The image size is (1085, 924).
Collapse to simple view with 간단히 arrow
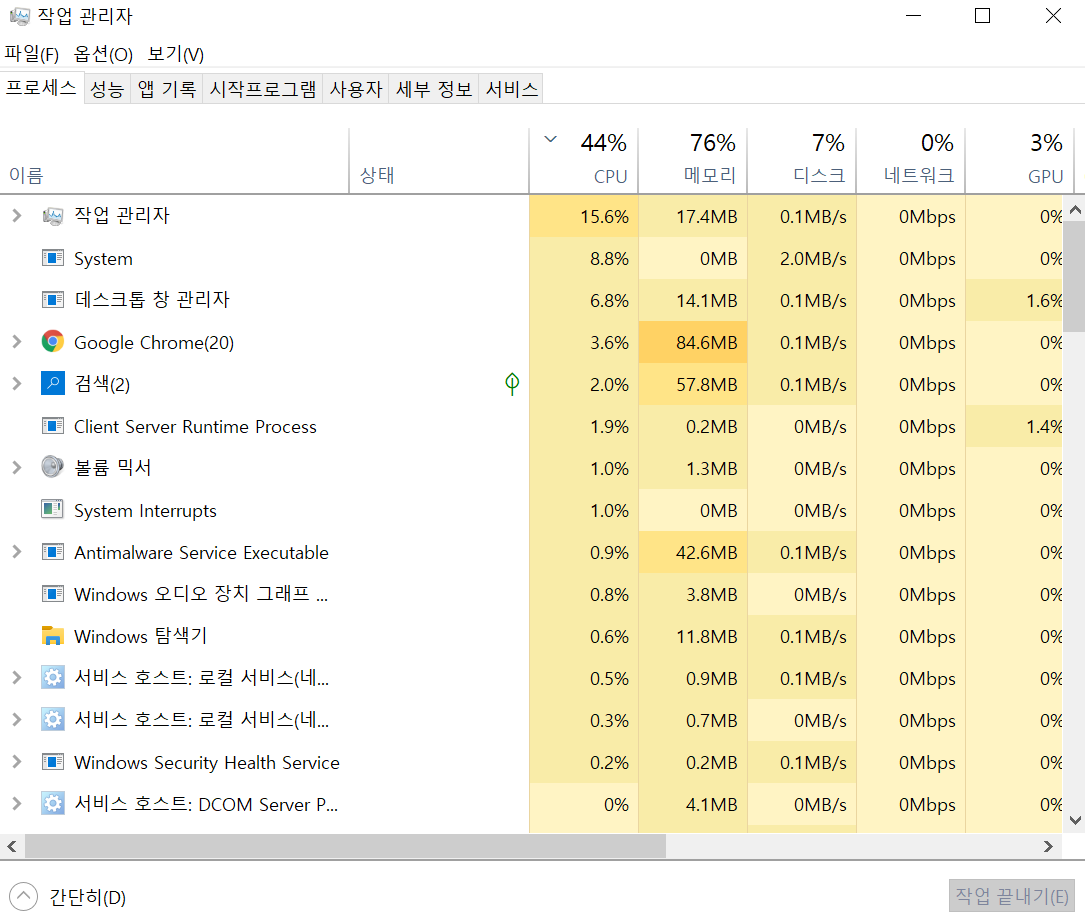(24, 897)
